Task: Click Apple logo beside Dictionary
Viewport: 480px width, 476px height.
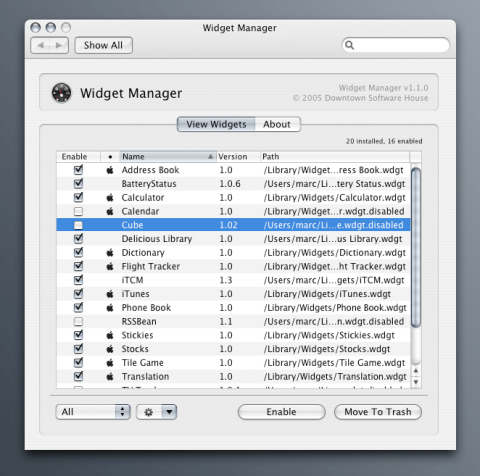Action: click(x=110, y=253)
